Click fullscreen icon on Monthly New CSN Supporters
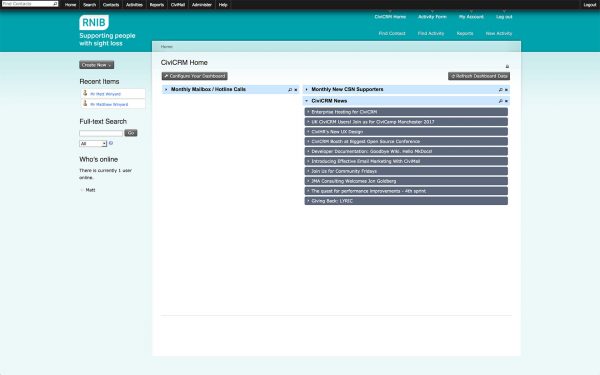Screen dimensions: 600x375 tap(500, 90)
